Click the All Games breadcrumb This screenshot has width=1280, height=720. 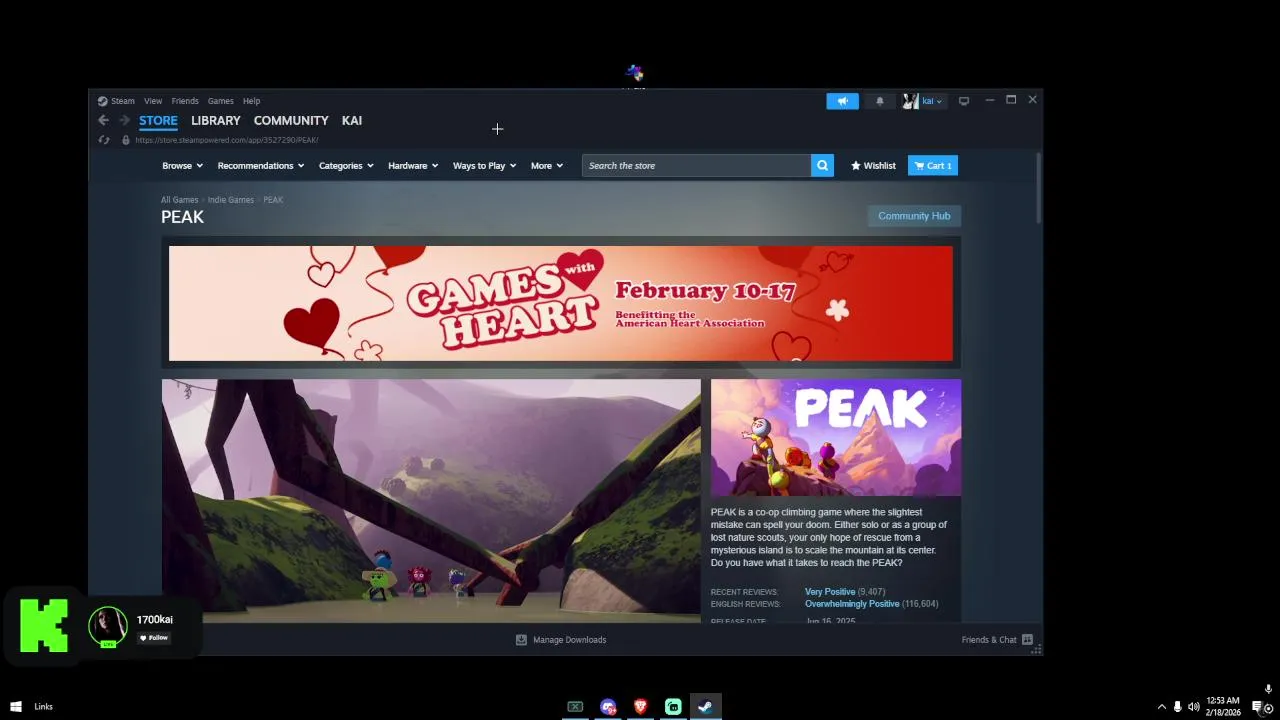(180, 200)
